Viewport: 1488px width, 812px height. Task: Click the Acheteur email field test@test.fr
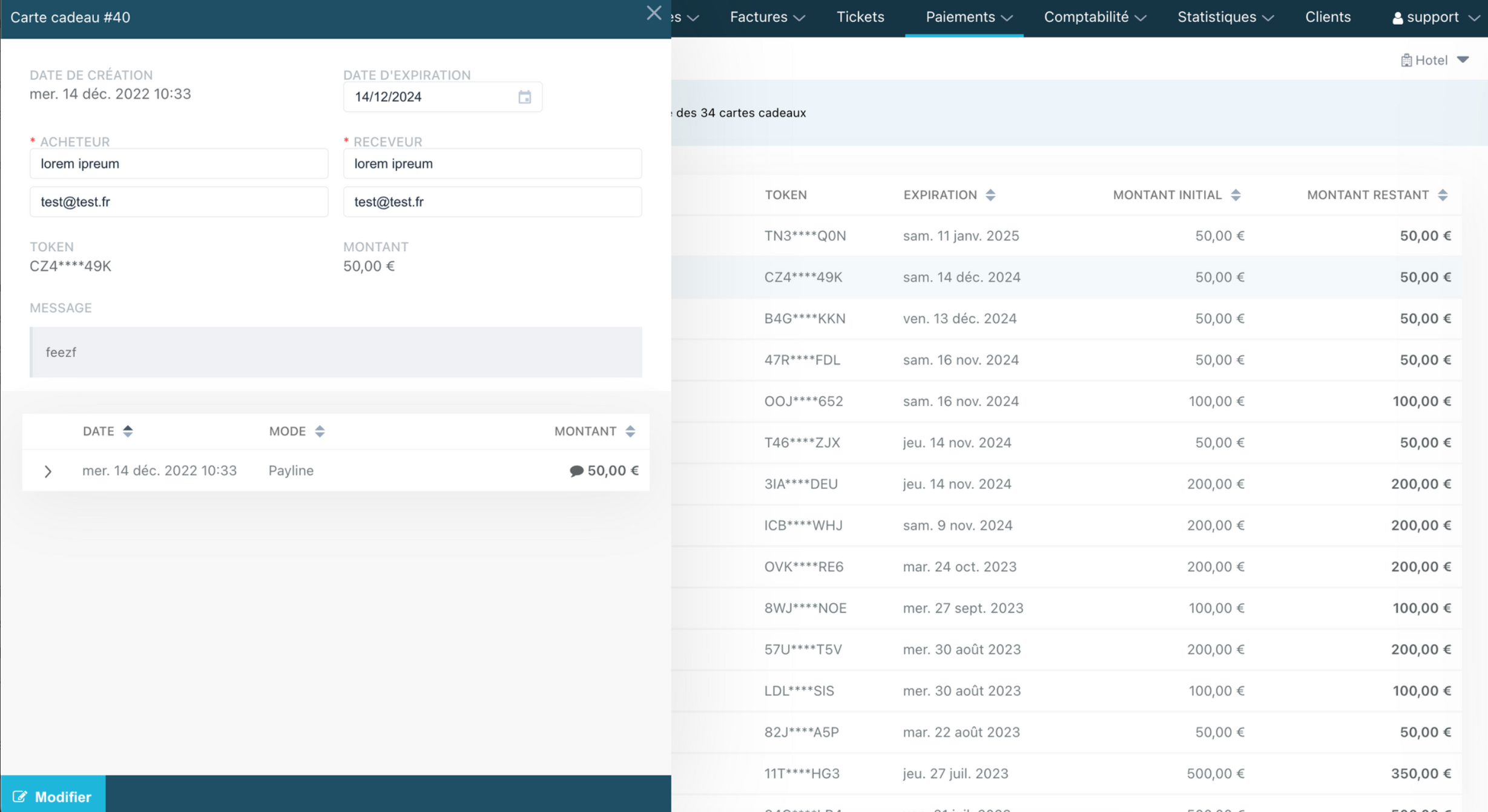pyautogui.click(x=179, y=201)
